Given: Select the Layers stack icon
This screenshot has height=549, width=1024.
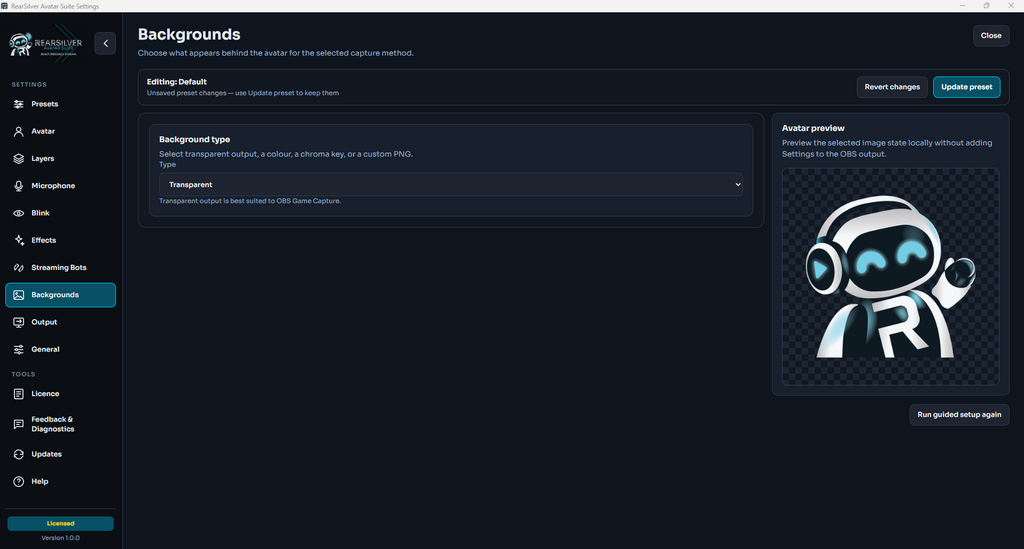Looking at the screenshot, I should click(18, 159).
